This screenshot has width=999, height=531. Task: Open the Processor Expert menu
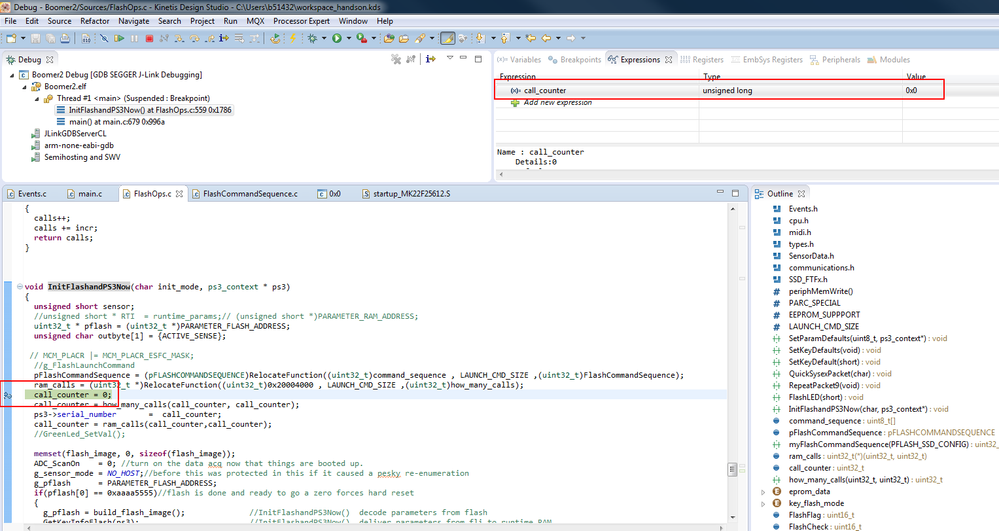point(301,21)
